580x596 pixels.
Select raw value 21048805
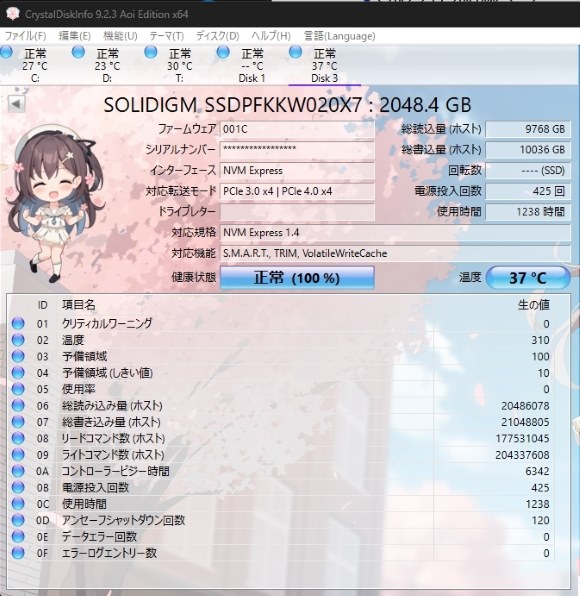(525, 422)
